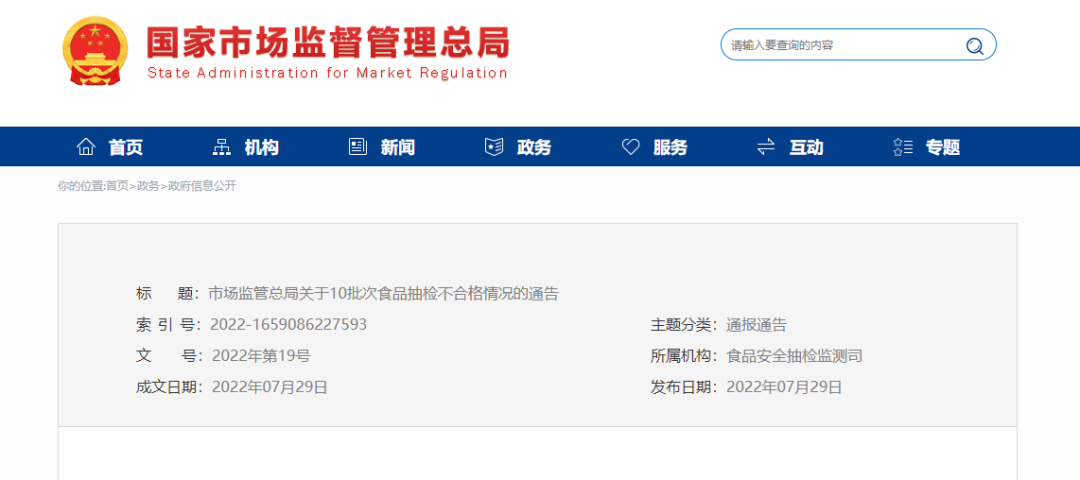The width and height of the screenshot is (1080, 480).
Task: Click the 国家市场监督管理总局 site title
Action: tap(328, 43)
